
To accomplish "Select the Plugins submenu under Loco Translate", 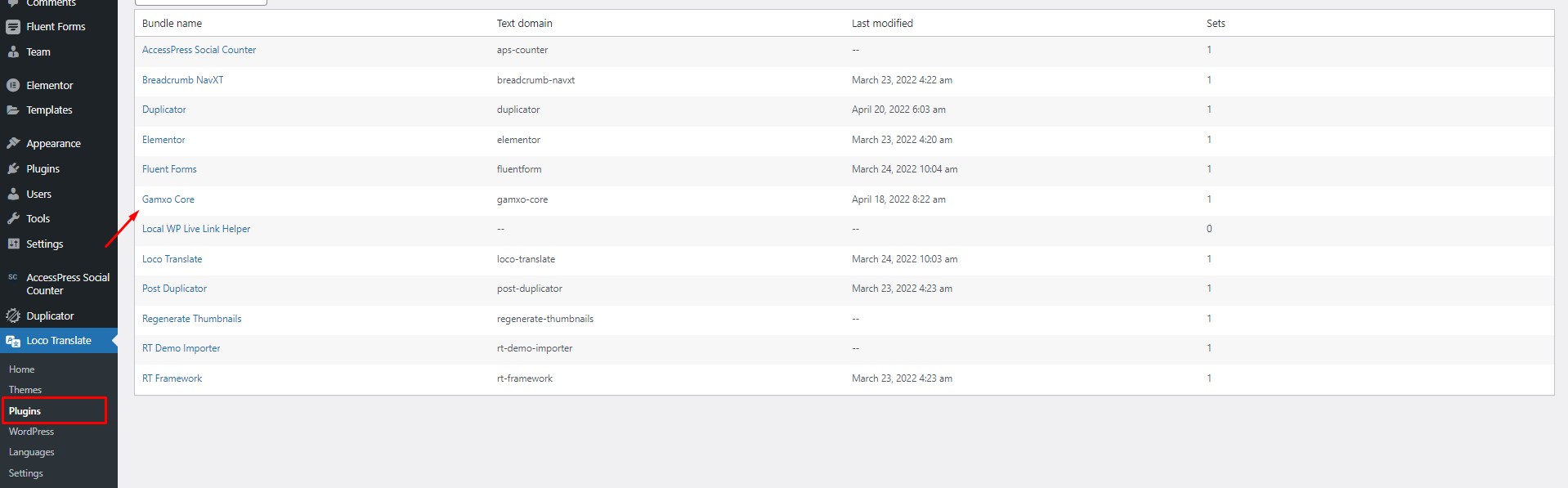I will click(25, 411).
